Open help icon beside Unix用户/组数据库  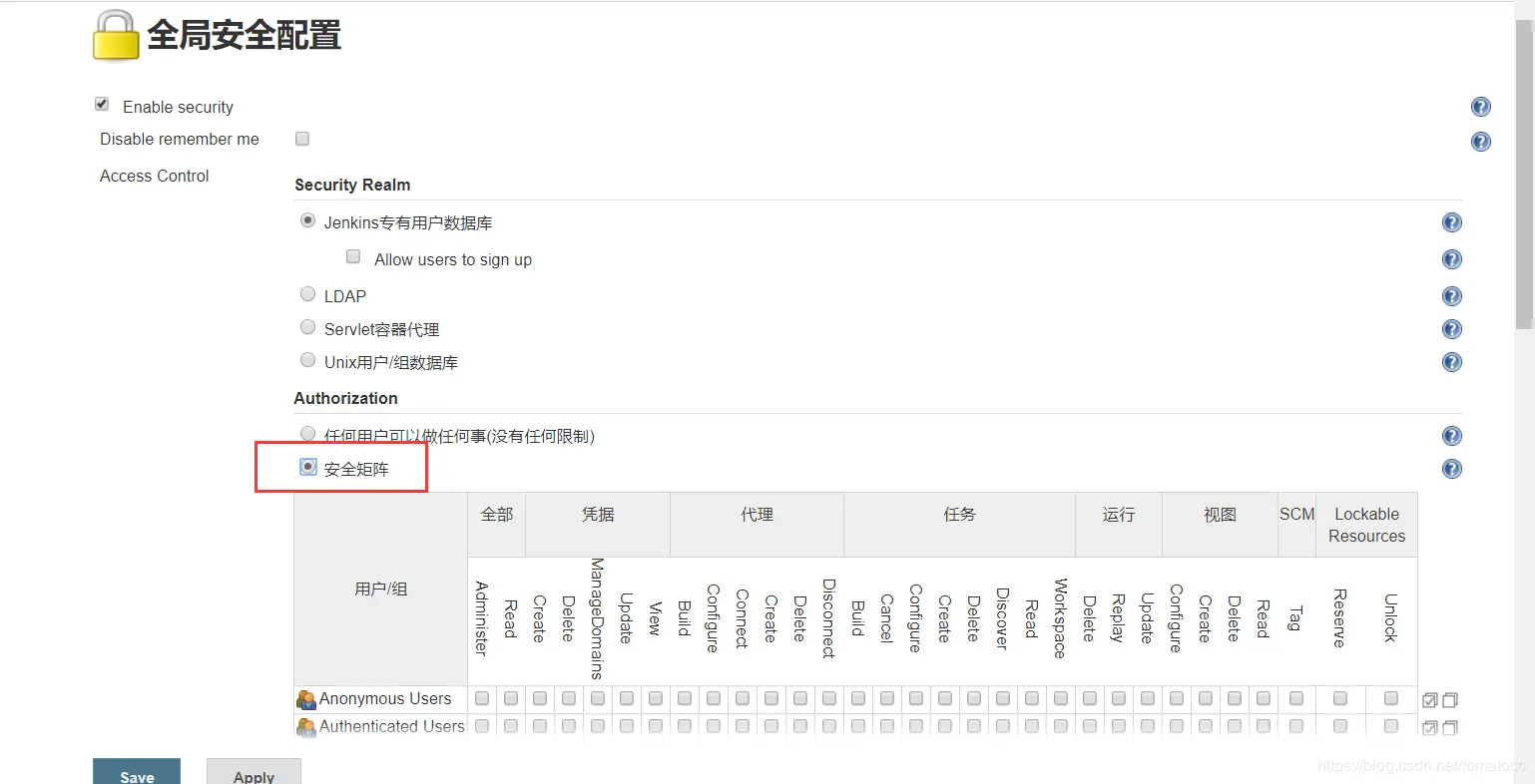point(1452,362)
